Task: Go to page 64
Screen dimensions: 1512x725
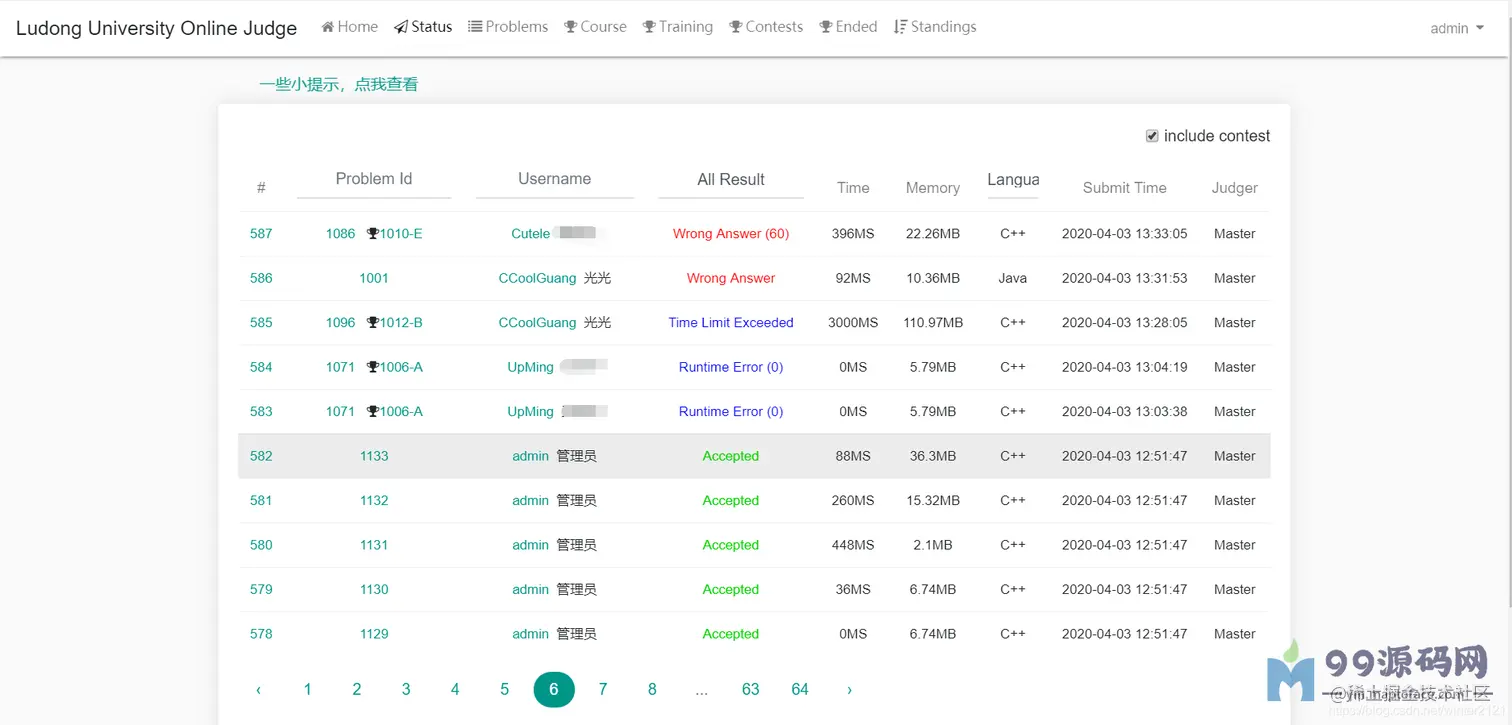Action: 800,690
